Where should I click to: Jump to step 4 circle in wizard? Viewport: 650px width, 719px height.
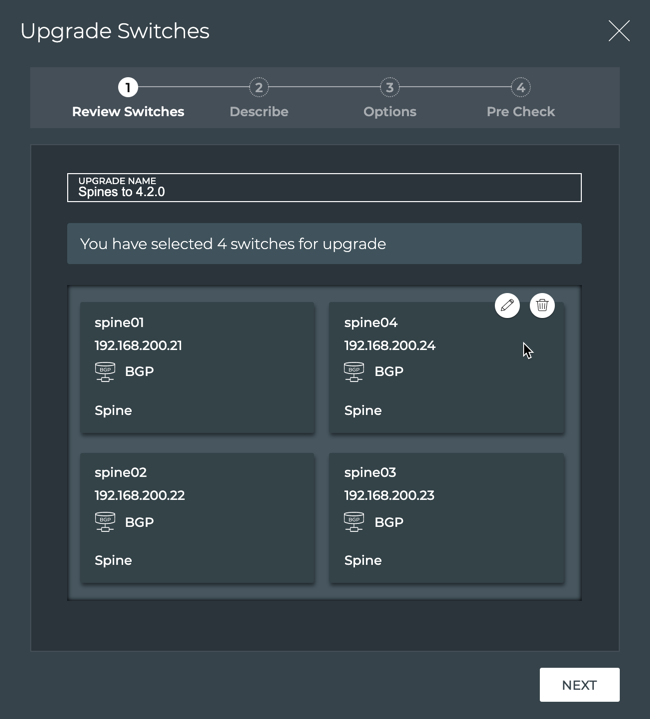click(520, 87)
